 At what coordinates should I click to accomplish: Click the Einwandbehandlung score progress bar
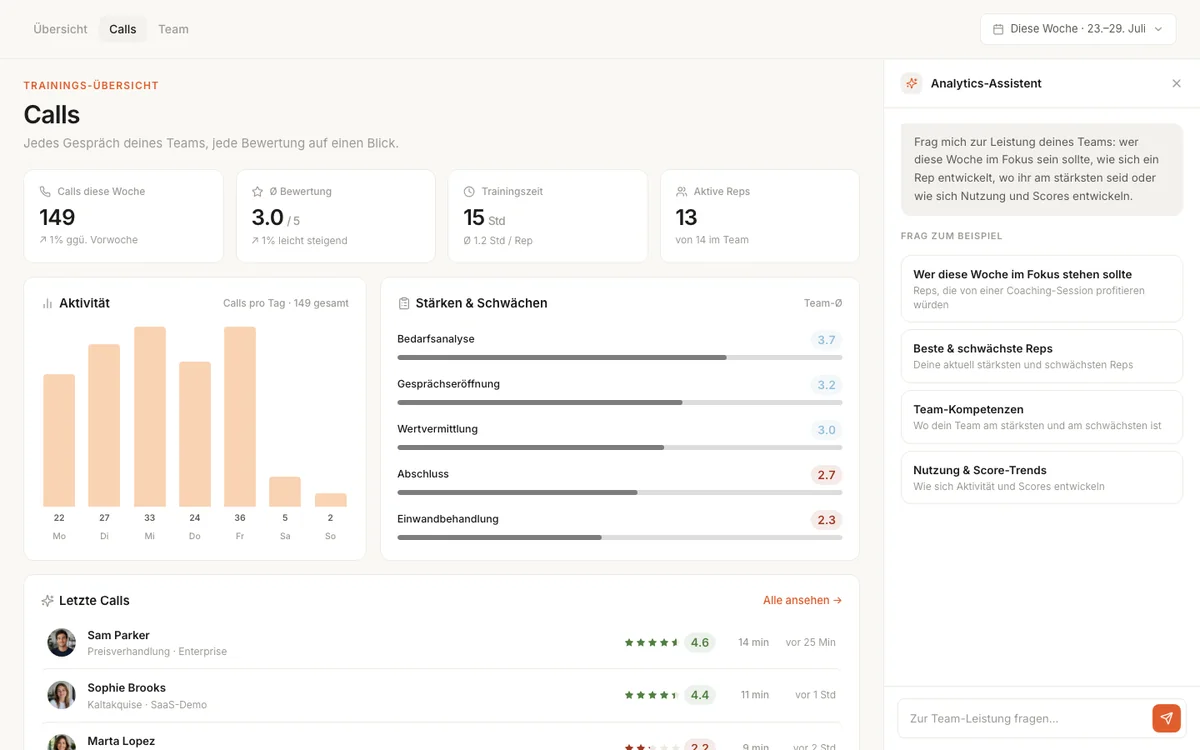tap(619, 537)
